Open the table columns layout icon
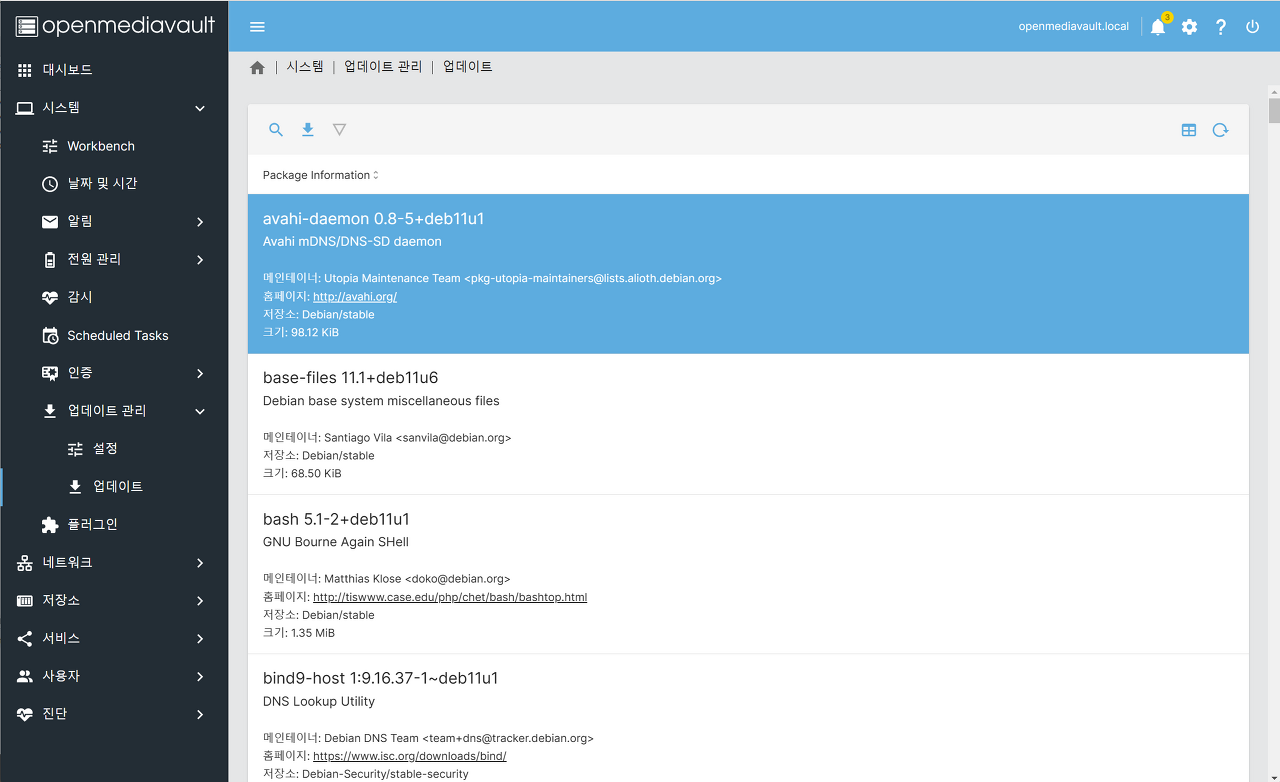This screenshot has width=1280, height=782. (x=1189, y=130)
